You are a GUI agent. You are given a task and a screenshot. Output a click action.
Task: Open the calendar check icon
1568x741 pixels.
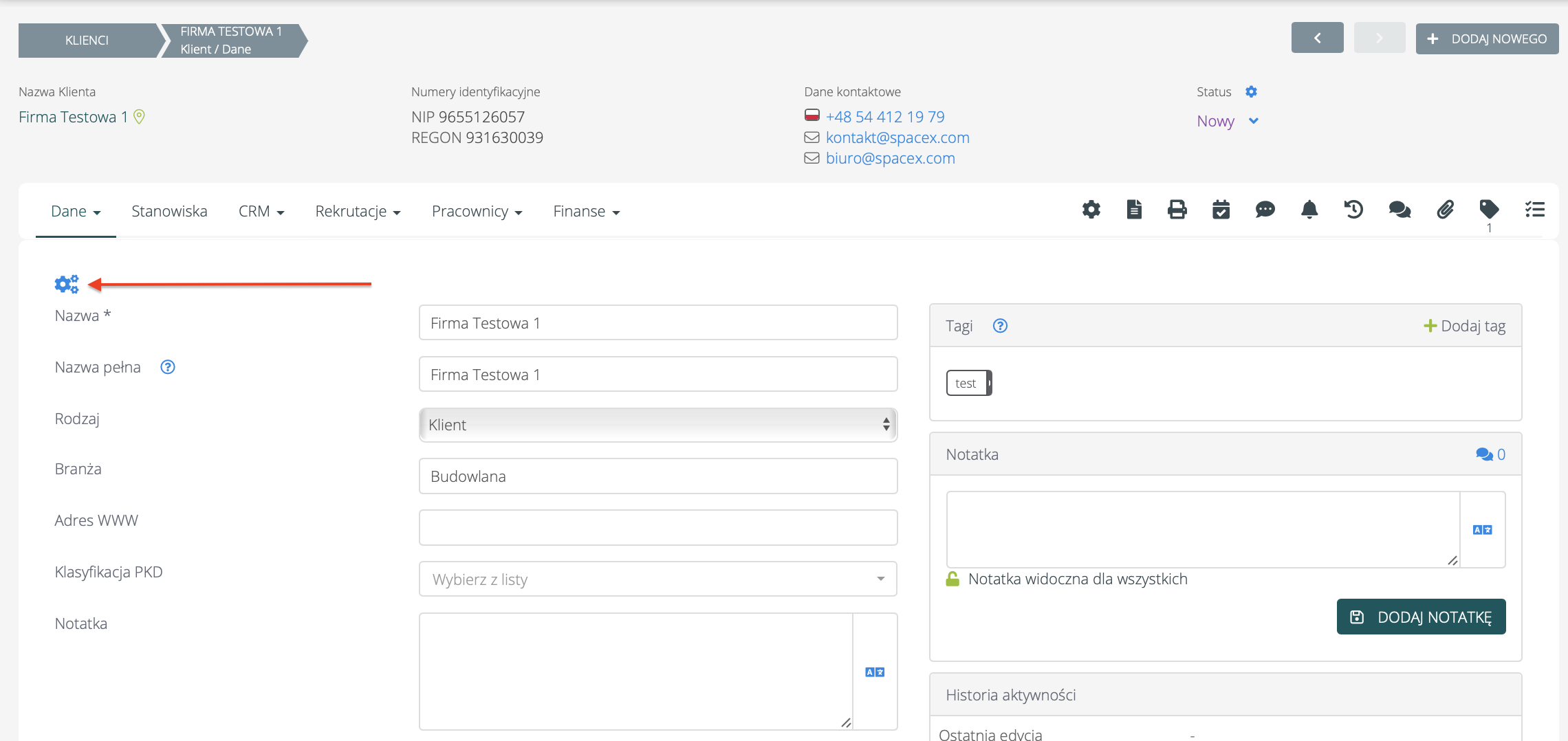(1221, 210)
